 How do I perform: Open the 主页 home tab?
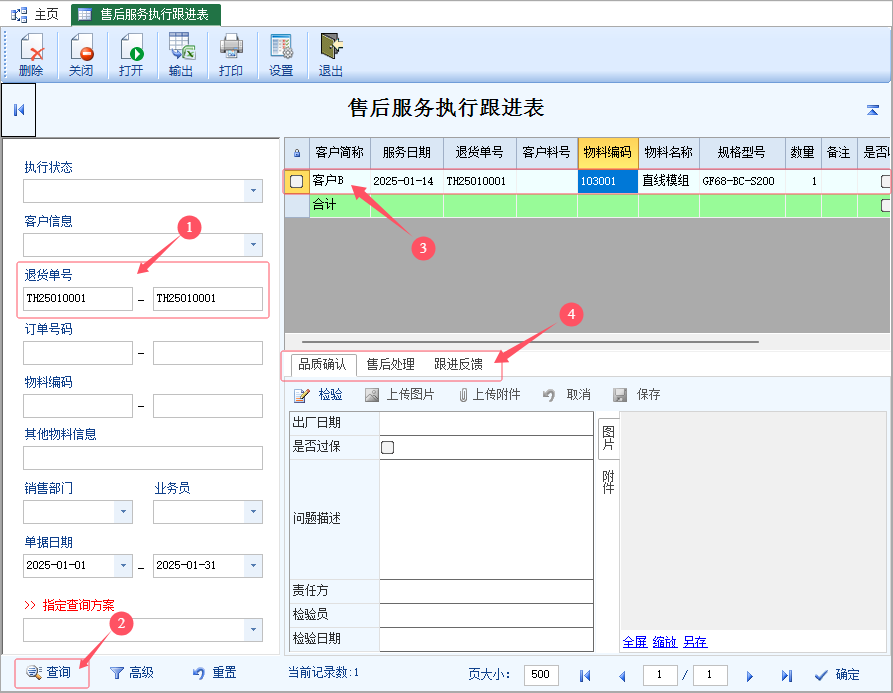coord(35,14)
